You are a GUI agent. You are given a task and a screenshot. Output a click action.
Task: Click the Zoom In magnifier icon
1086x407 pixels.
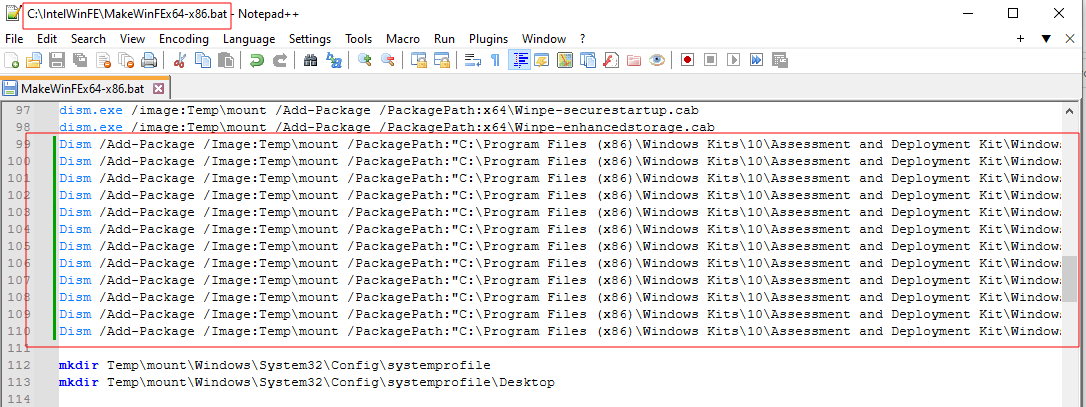coord(364,61)
